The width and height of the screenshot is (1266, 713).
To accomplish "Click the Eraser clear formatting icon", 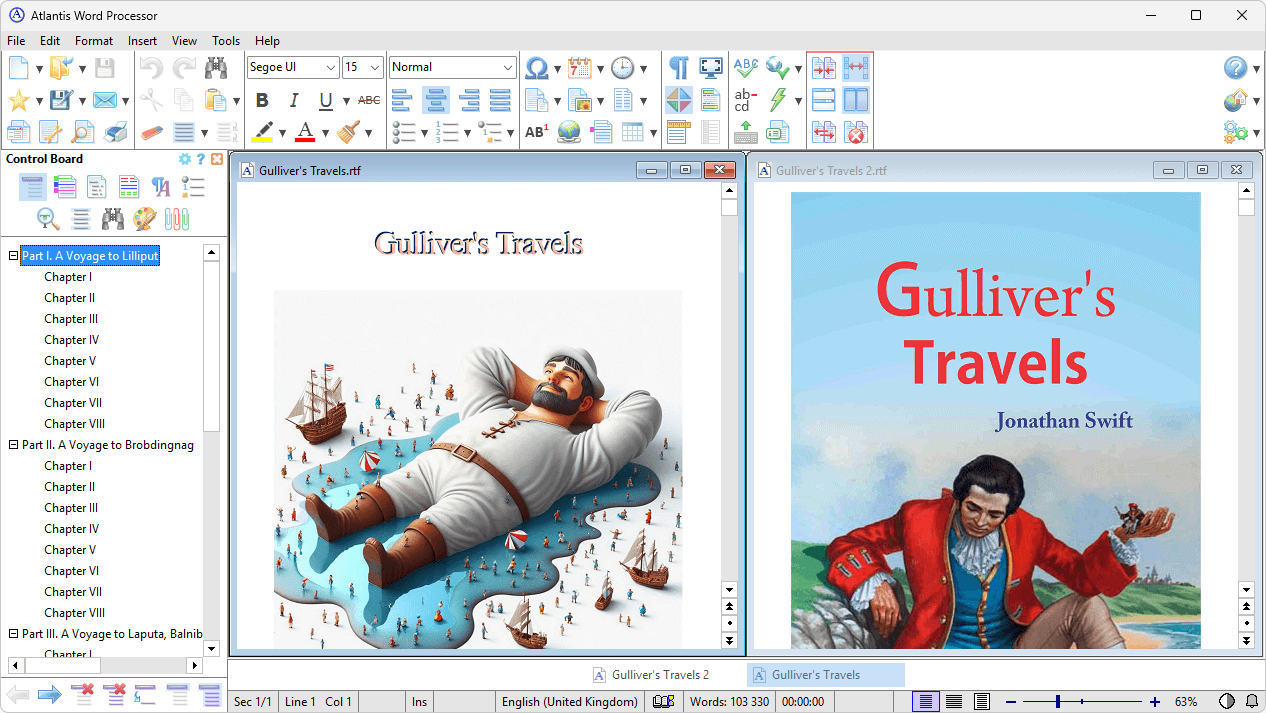I will [x=152, y=132].
